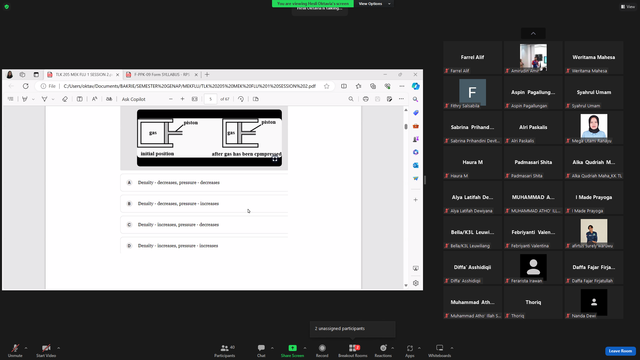Click the page number field showing 5
640x360 pixels.
211,99
